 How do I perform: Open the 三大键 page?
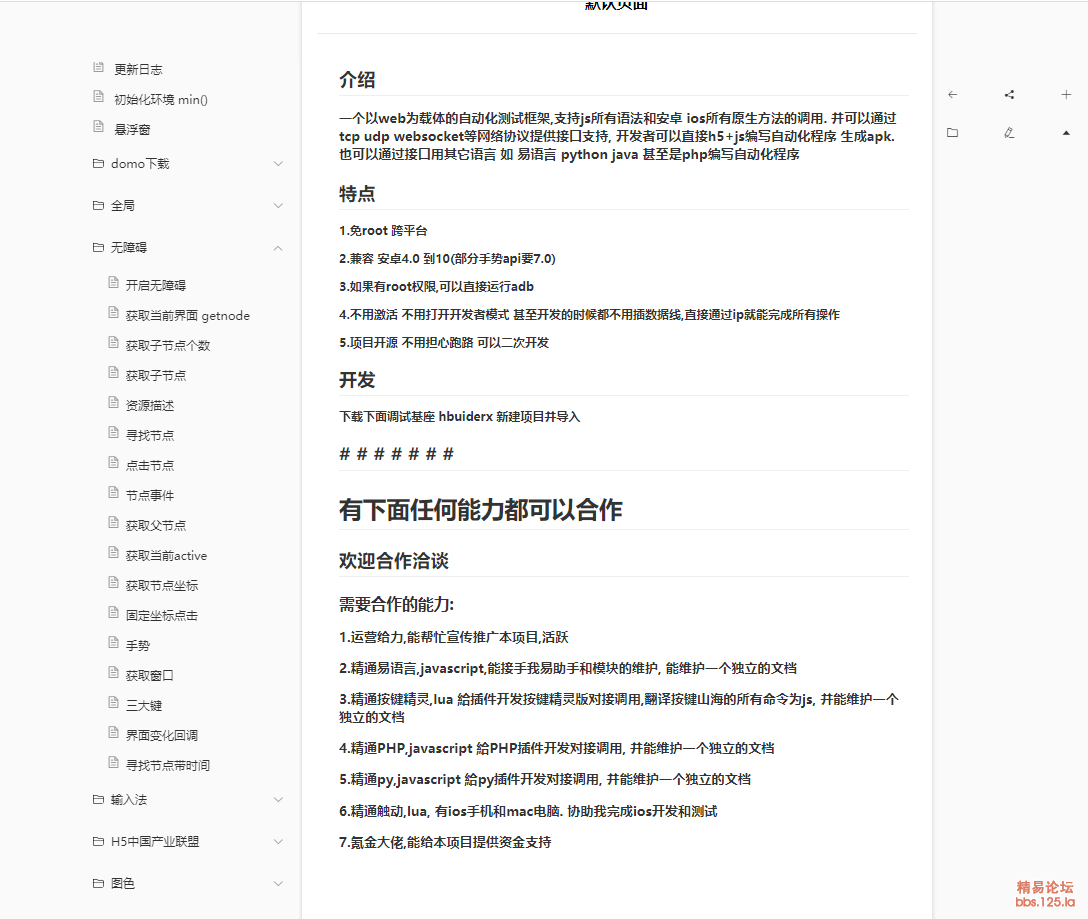[x=144, y=705]
